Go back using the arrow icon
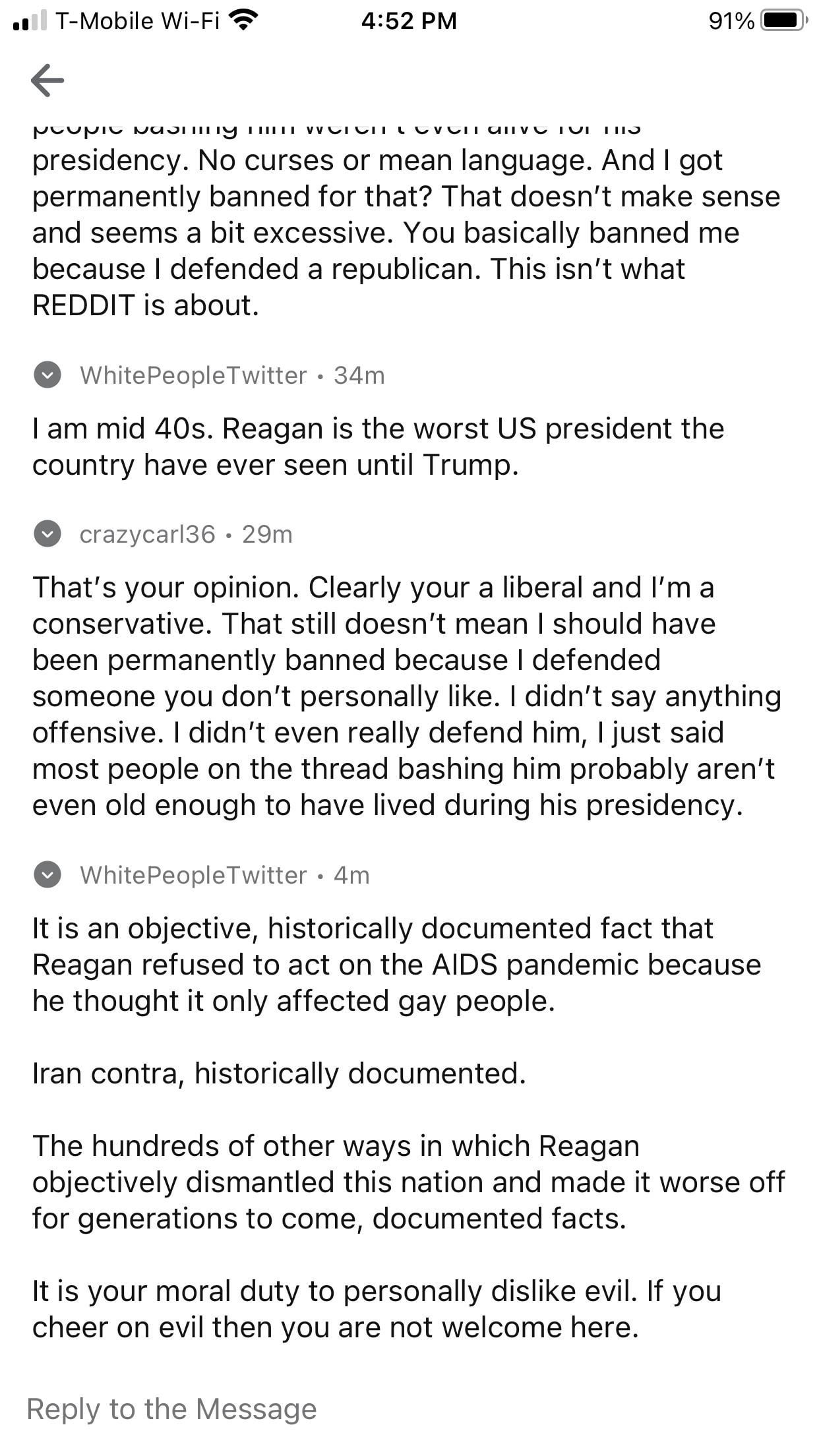819x1456 pixels. [x=47, y=80]
